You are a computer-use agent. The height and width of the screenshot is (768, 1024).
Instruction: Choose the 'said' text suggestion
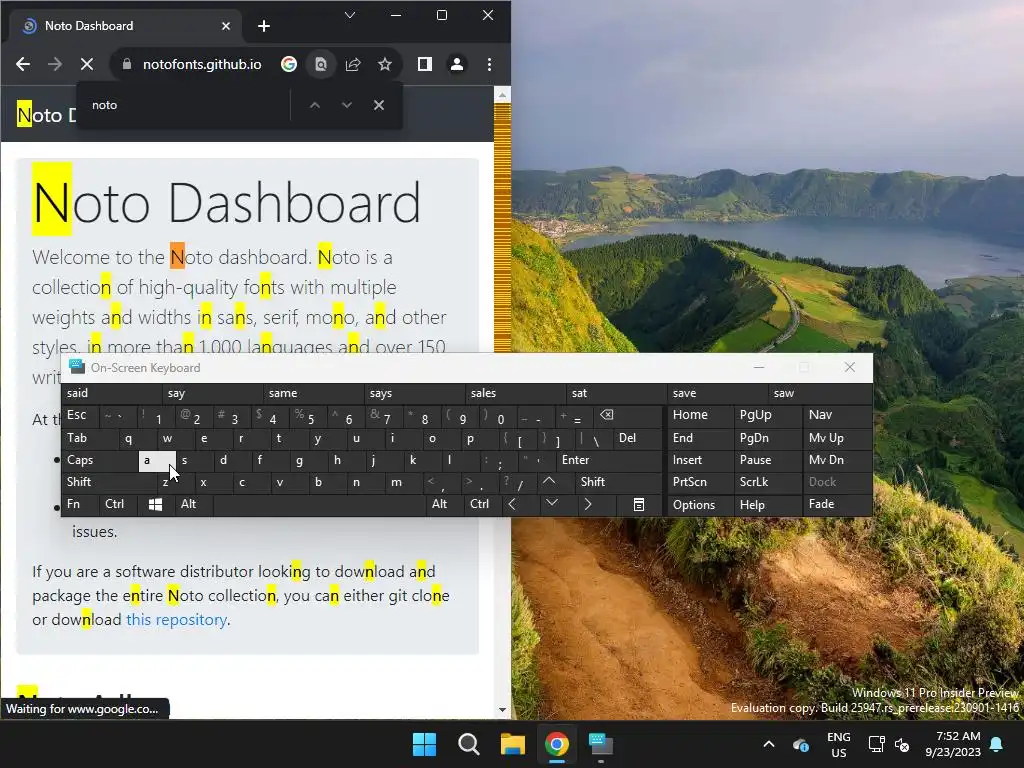(x=112, y=393)
